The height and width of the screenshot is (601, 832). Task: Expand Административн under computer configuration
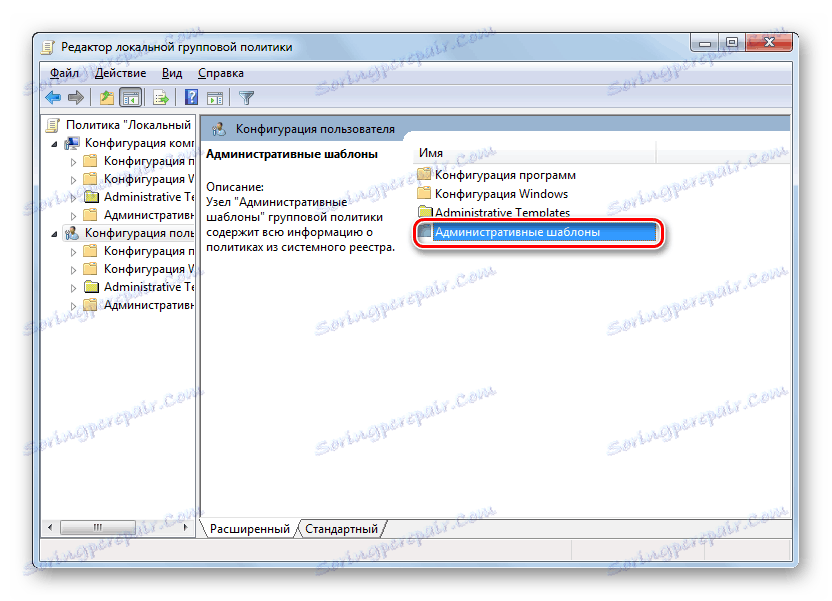click(73, 216)
